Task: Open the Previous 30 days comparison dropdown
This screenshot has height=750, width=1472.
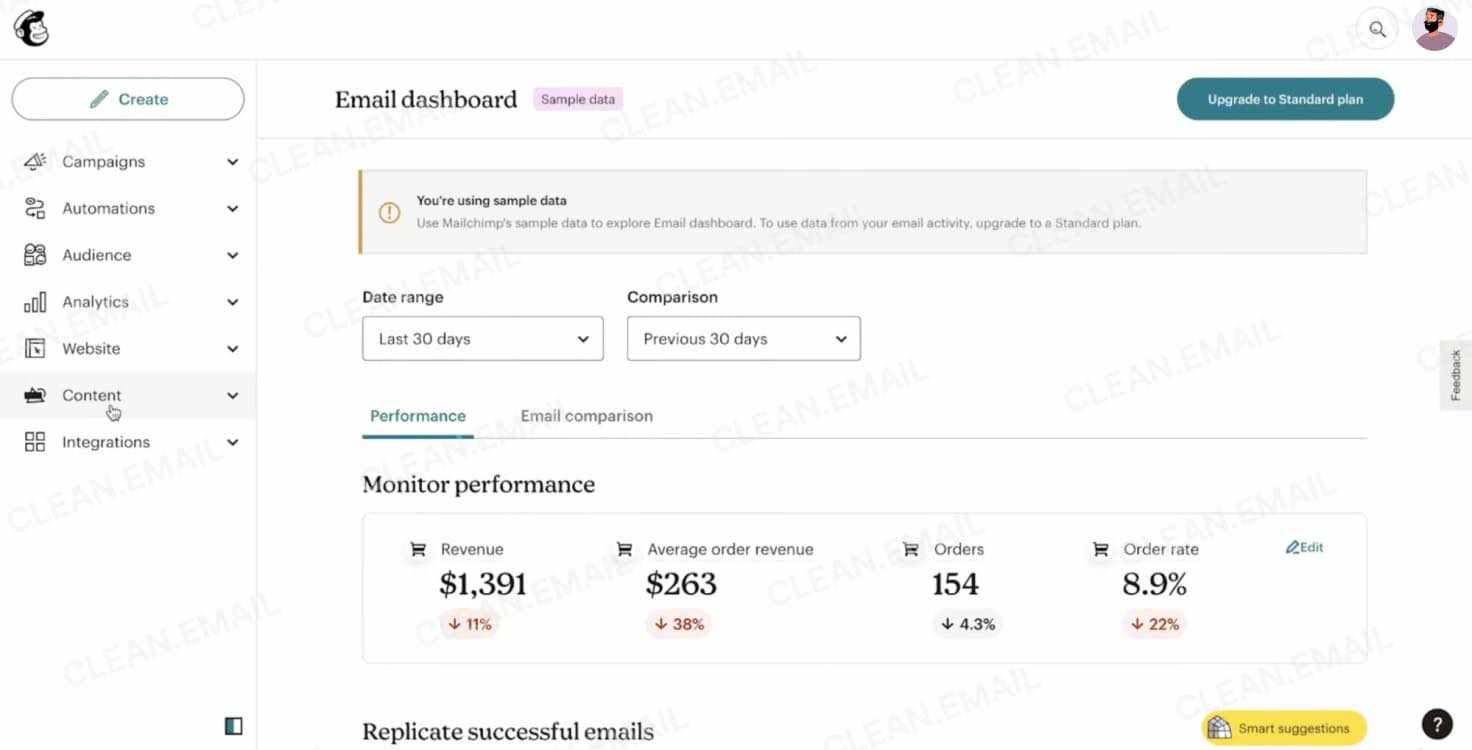Action: pos(743,338)
